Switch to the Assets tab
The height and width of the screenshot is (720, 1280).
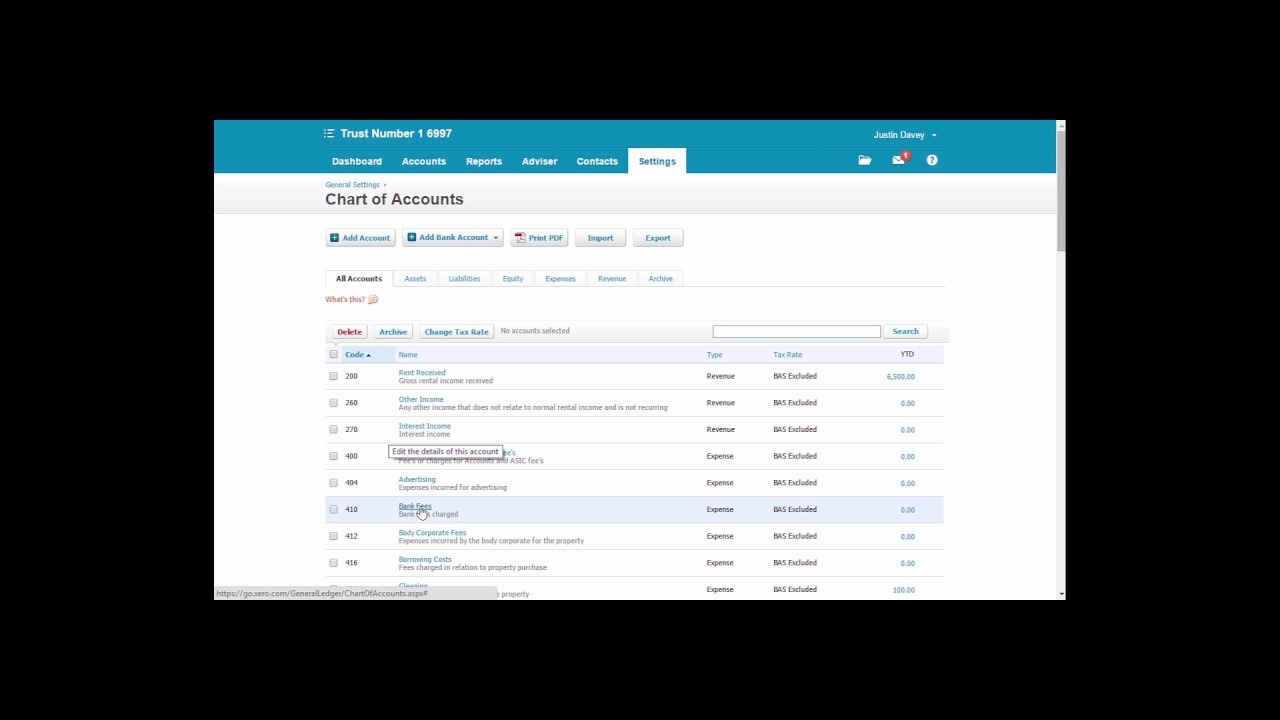coord(415,279)
